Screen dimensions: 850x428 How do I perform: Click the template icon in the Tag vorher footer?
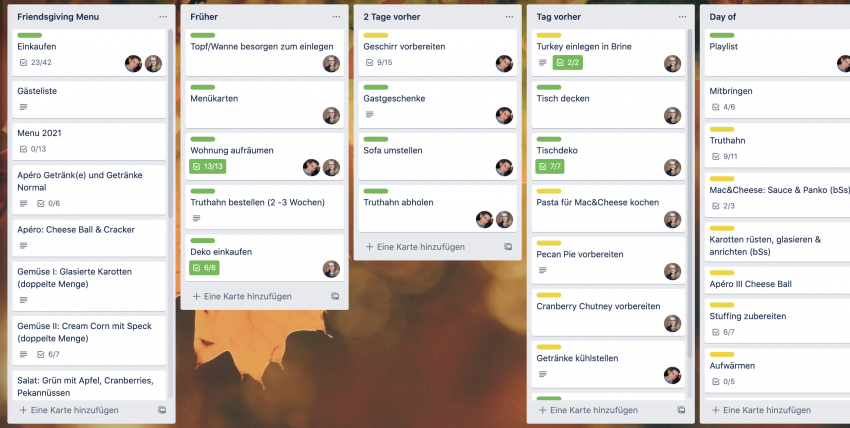[x=681, y=410]
